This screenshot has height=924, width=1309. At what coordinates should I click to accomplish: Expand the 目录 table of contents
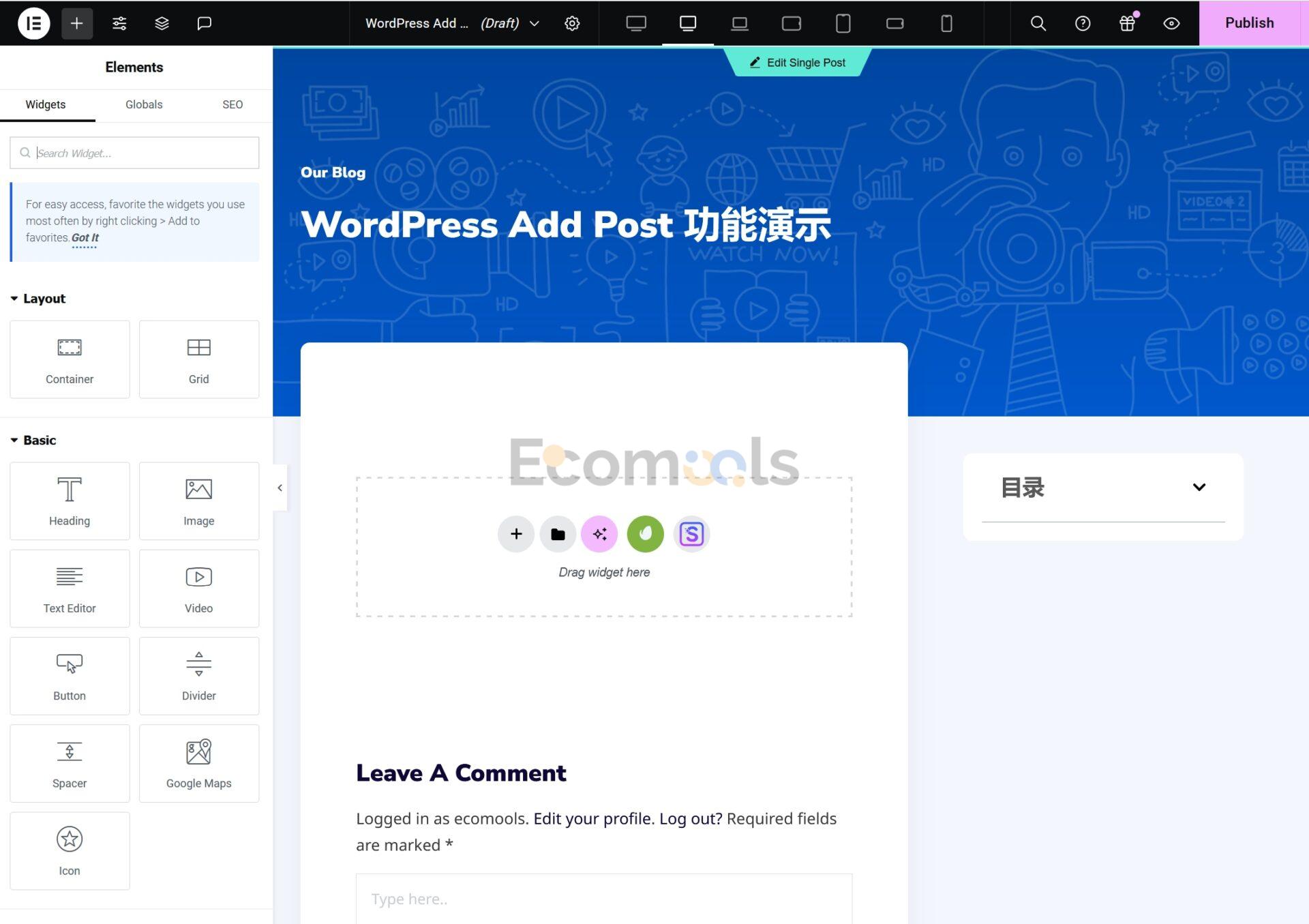point(1199,487)
